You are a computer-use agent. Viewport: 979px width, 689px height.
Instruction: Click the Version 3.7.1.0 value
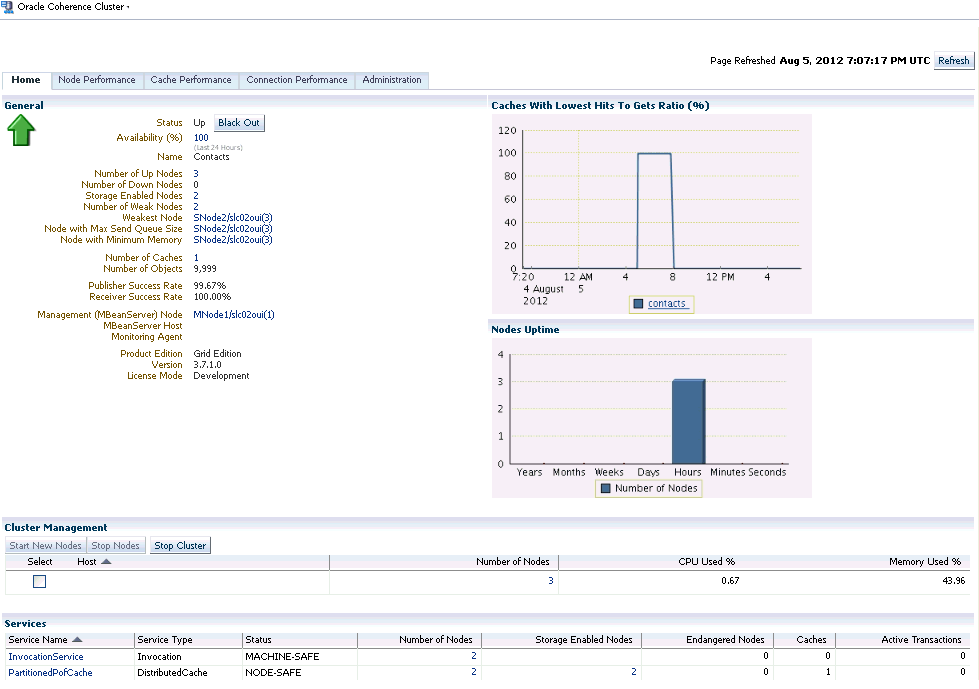(x=207, y=364)
